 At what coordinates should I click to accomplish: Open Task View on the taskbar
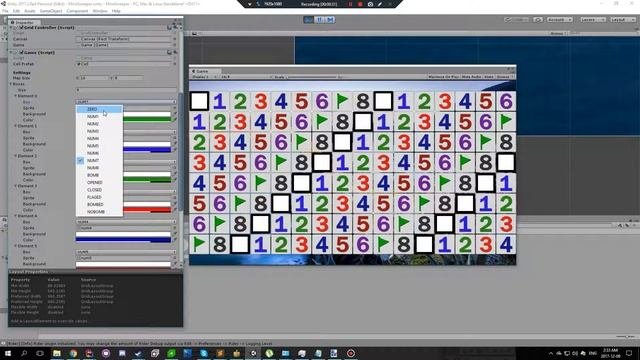[40, 353]
